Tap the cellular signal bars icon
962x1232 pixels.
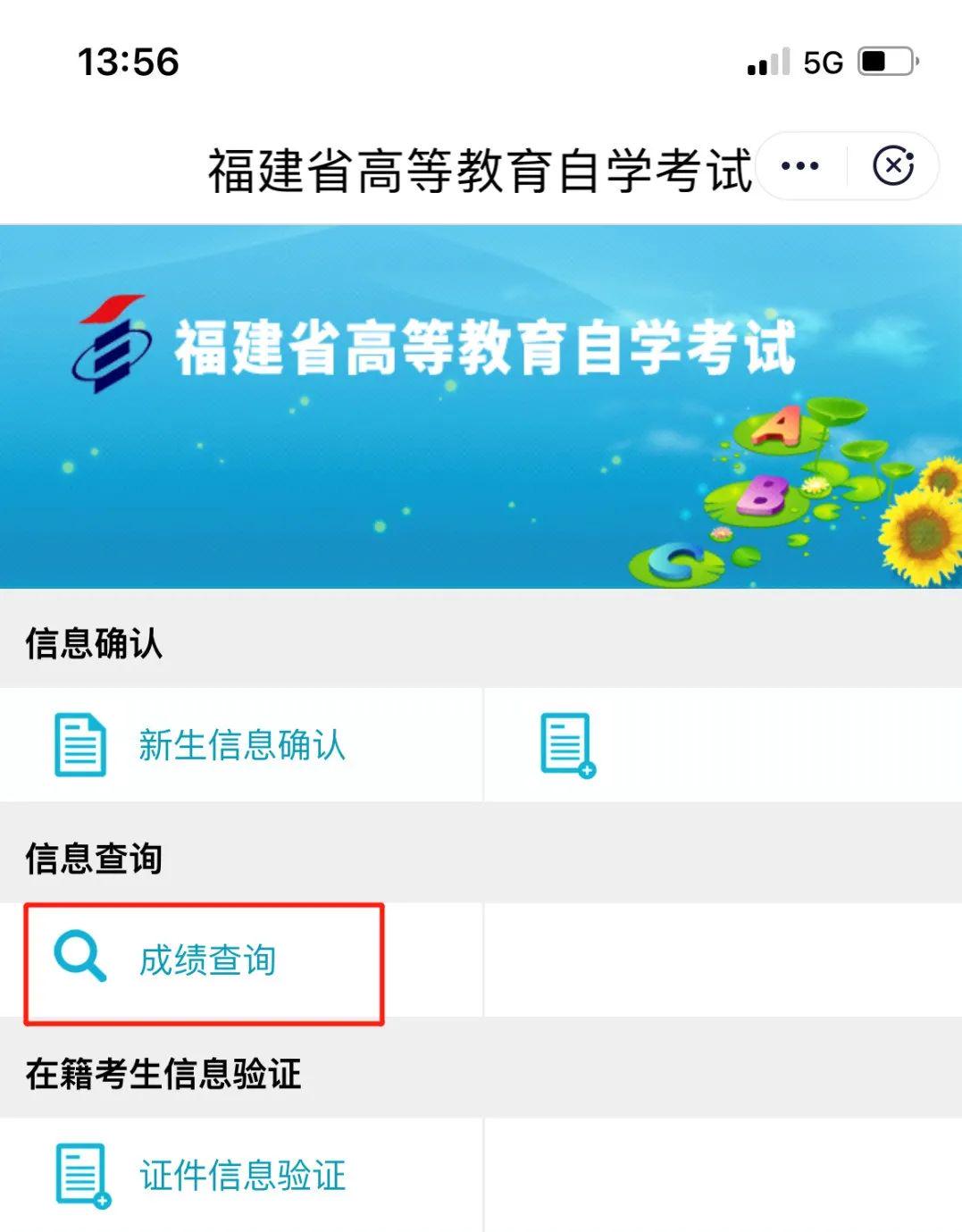768,61
